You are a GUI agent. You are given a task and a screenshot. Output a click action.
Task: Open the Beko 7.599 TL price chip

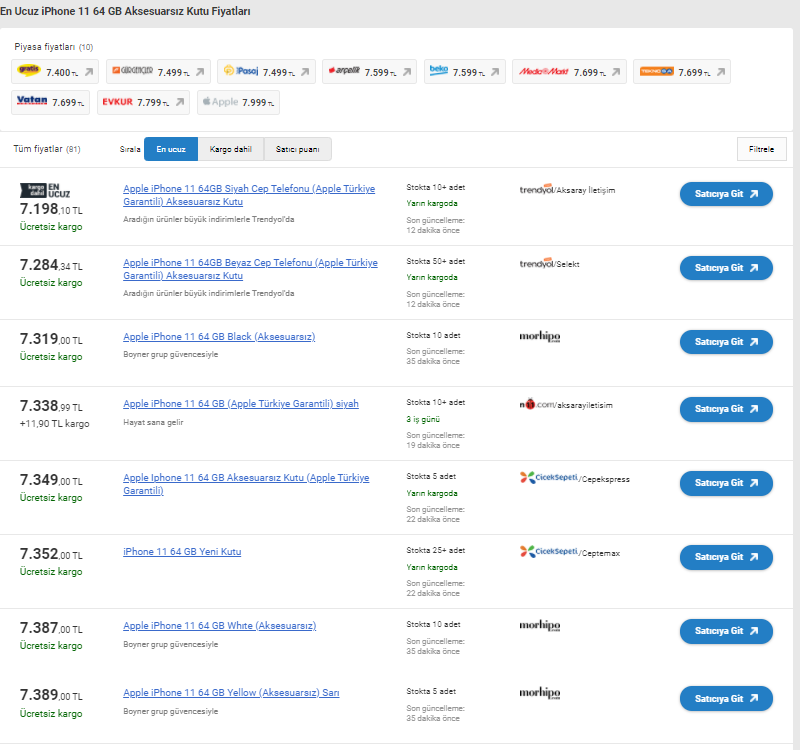(x=465, y=71)
